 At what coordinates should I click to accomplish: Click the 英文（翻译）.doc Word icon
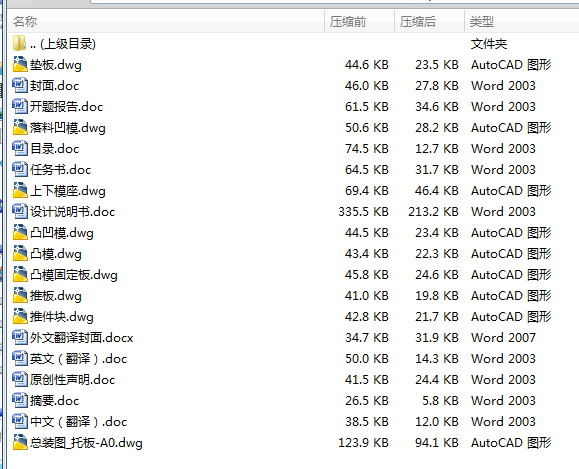tap(20, 358)
